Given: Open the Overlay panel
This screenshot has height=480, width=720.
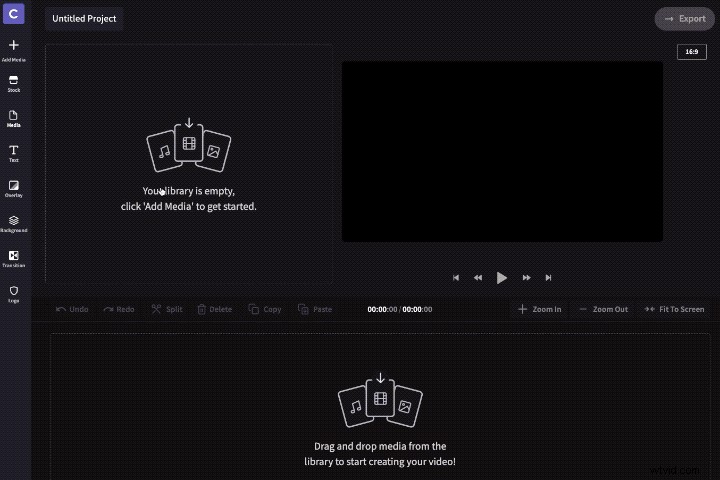Looking at the screenshot, I should coord(13,189).
